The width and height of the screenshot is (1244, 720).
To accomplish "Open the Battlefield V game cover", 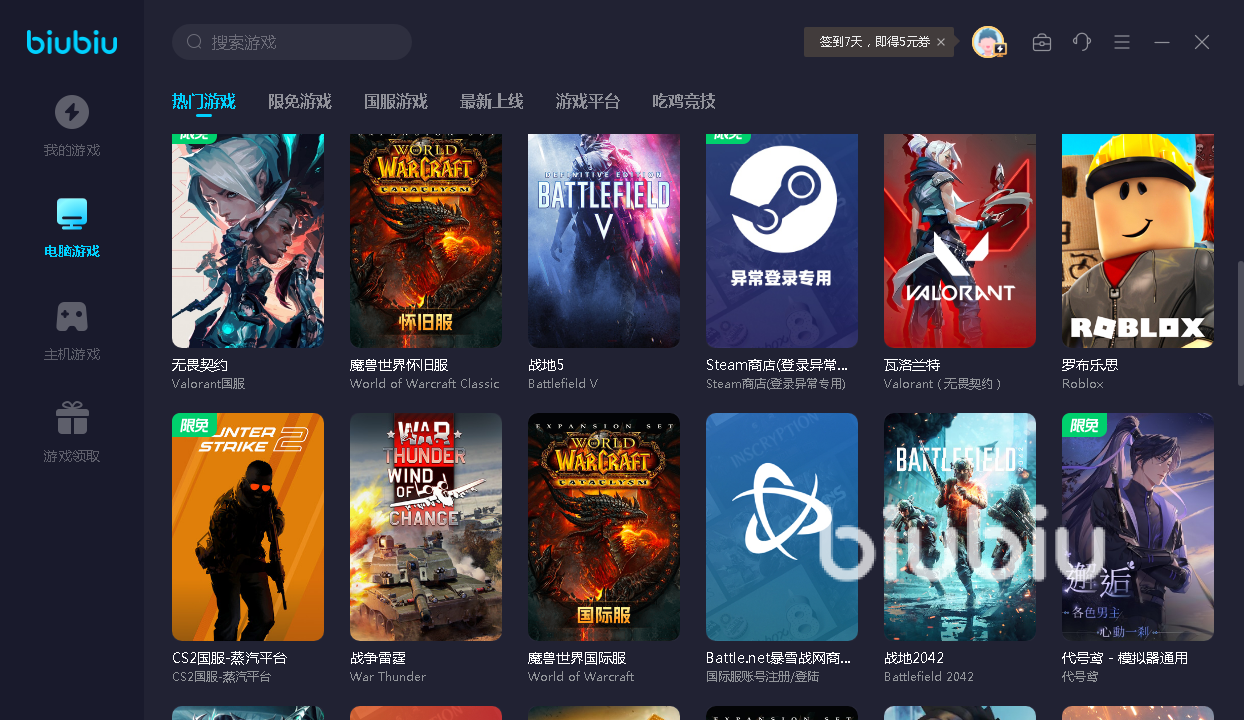I will pos(603,240).
